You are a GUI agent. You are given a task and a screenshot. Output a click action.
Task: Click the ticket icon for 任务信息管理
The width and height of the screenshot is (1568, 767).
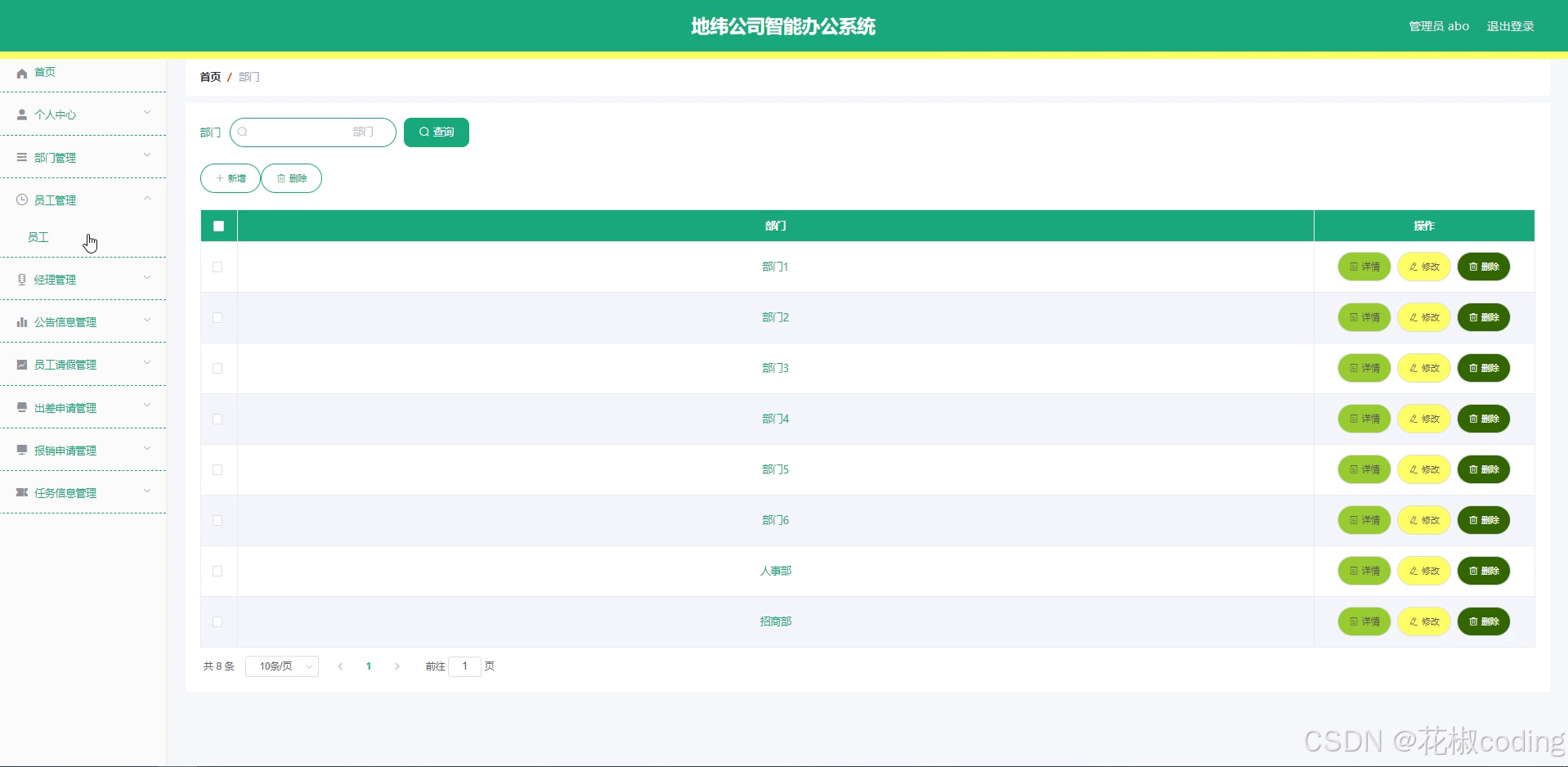point(22,492)
